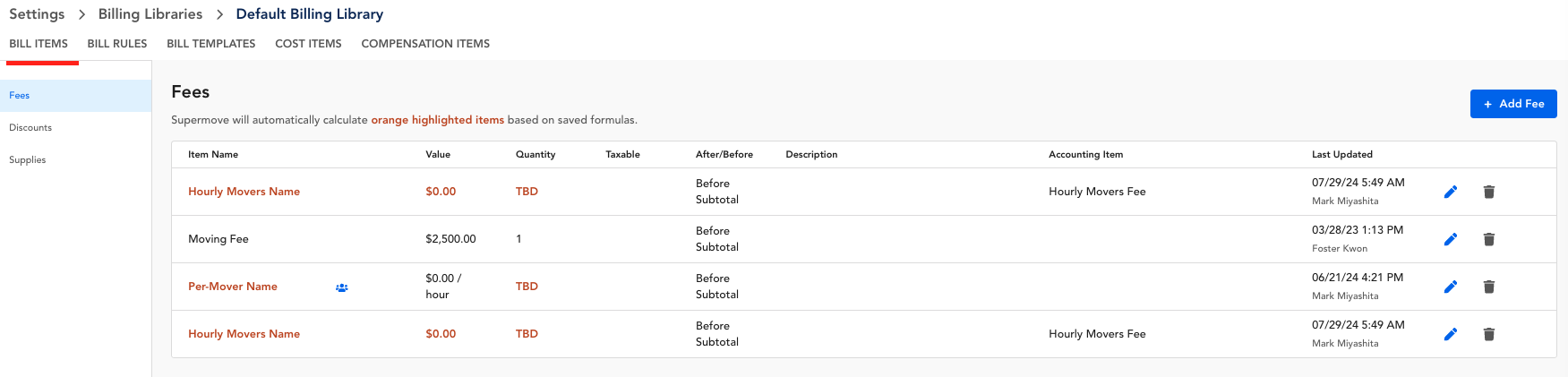
Task: Click the Accounting Item column header
Action: click(x=1085, y=155)
